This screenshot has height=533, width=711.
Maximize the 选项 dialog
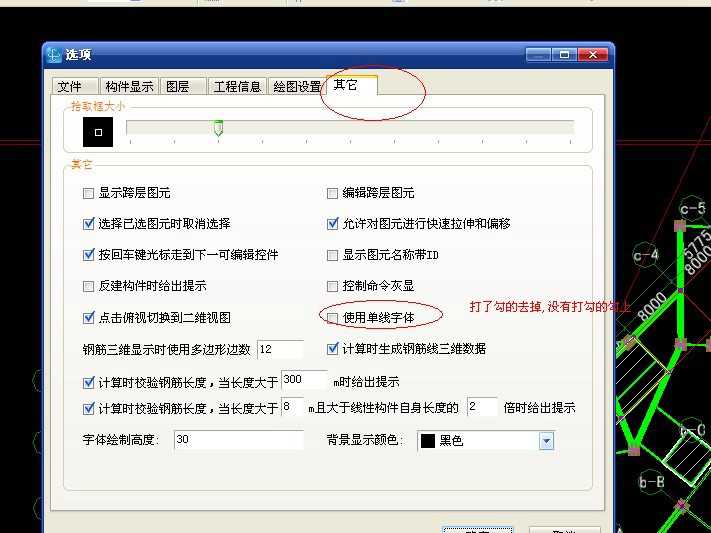[x=564, y=55]
